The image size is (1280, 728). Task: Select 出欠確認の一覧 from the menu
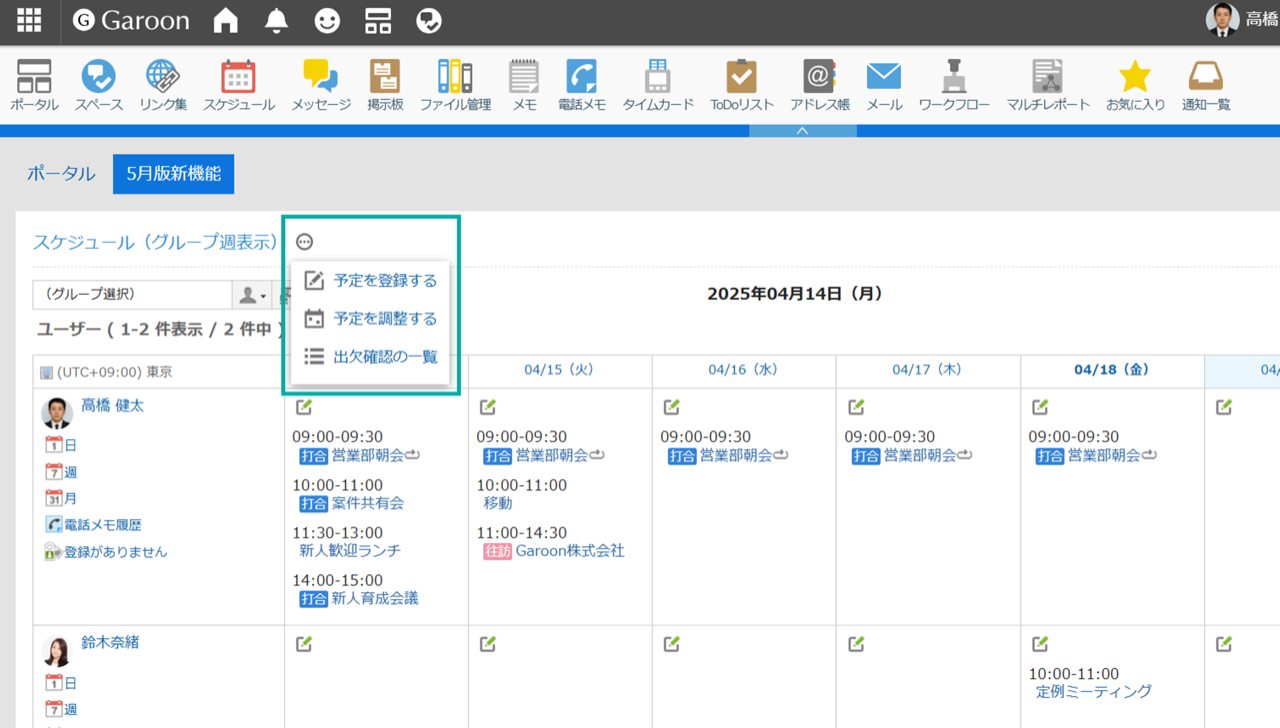[370, 357]
